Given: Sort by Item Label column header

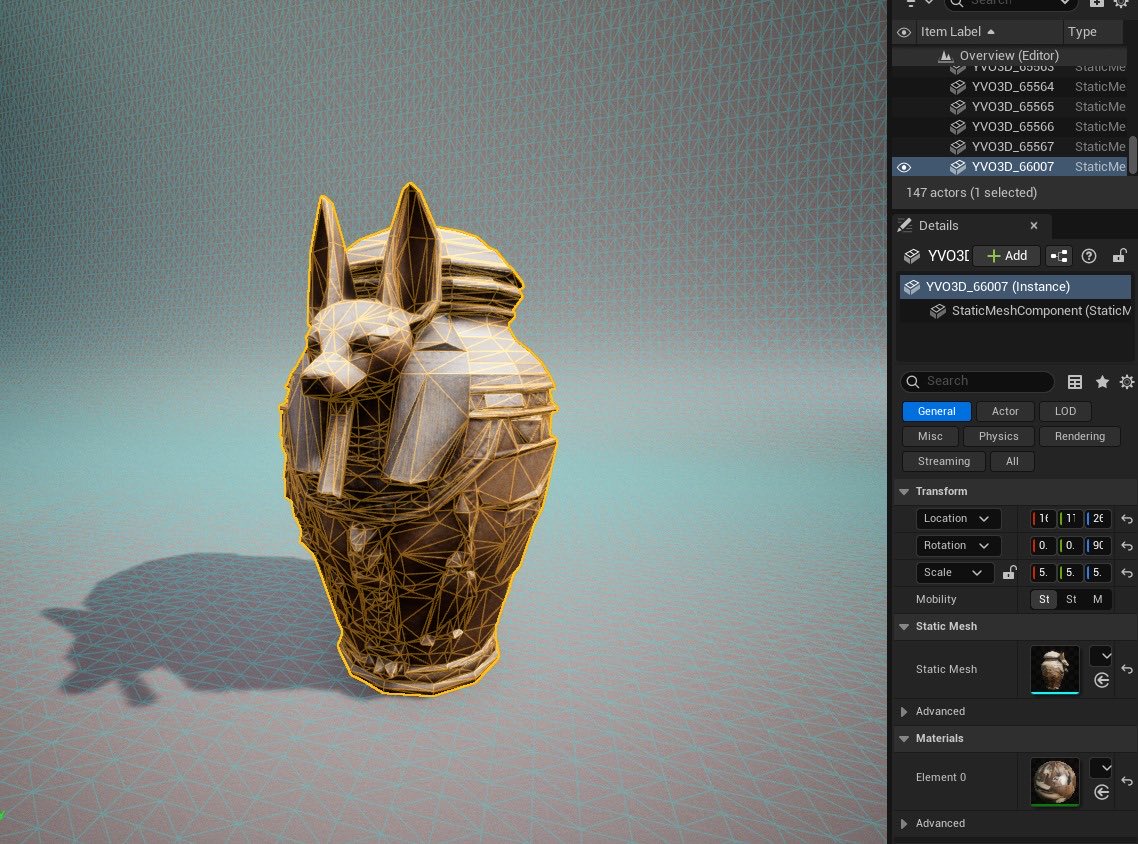Looking at the screenshot, I should point(988,32).
